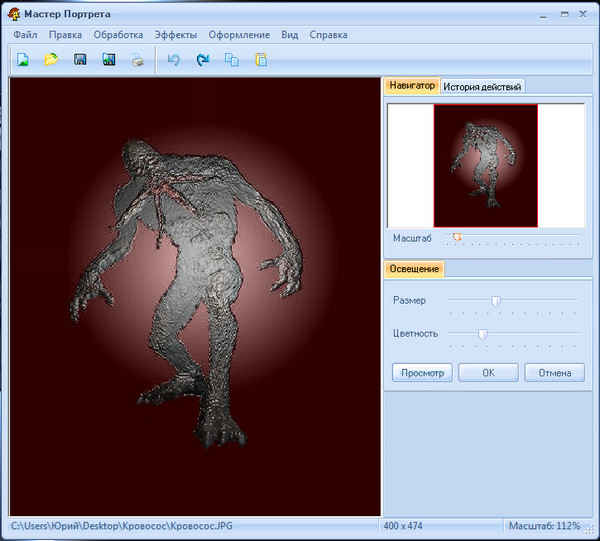Switch to the История действий tab

(482, 87)
